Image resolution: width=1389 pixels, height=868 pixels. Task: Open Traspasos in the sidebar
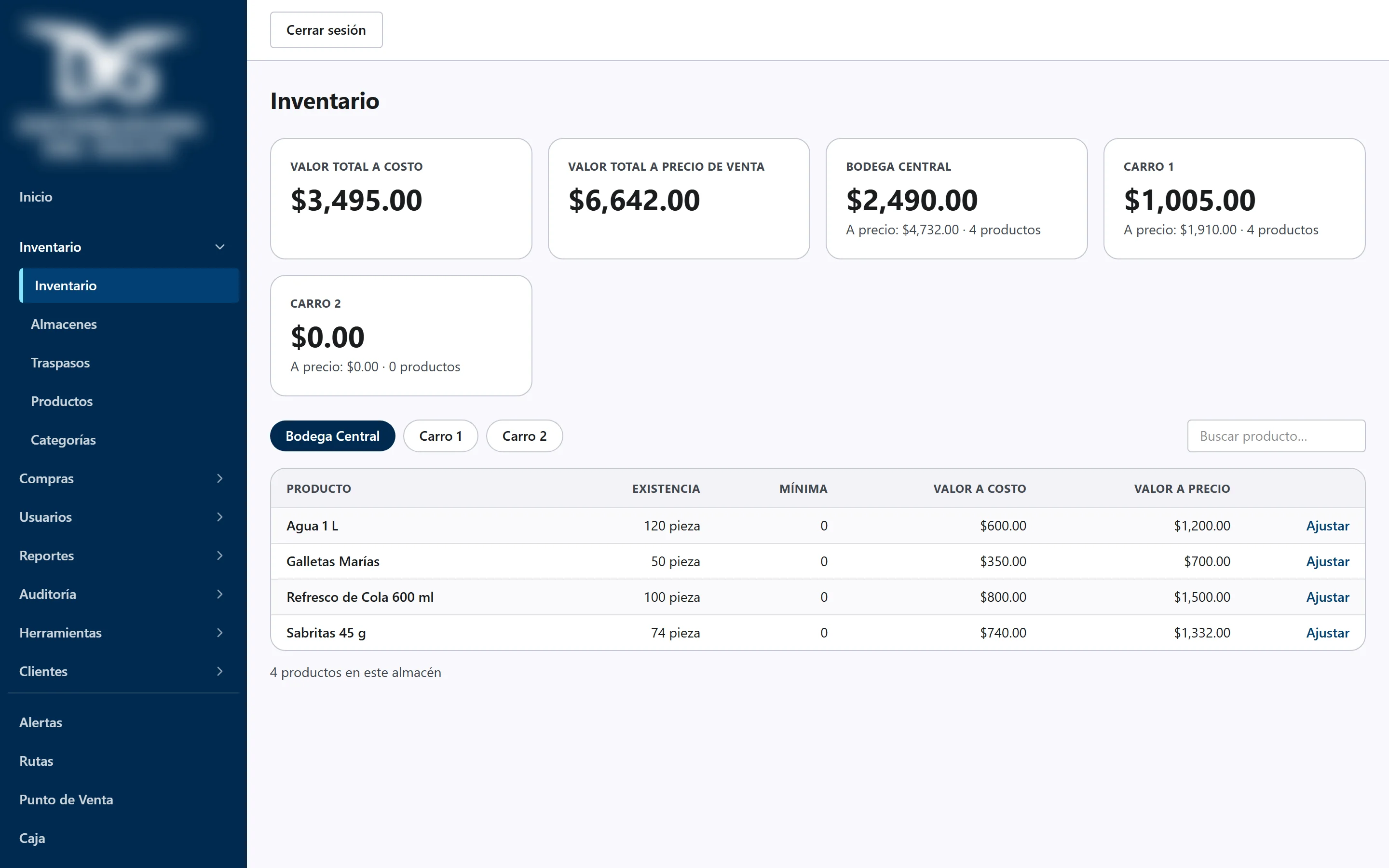[60, 362]
